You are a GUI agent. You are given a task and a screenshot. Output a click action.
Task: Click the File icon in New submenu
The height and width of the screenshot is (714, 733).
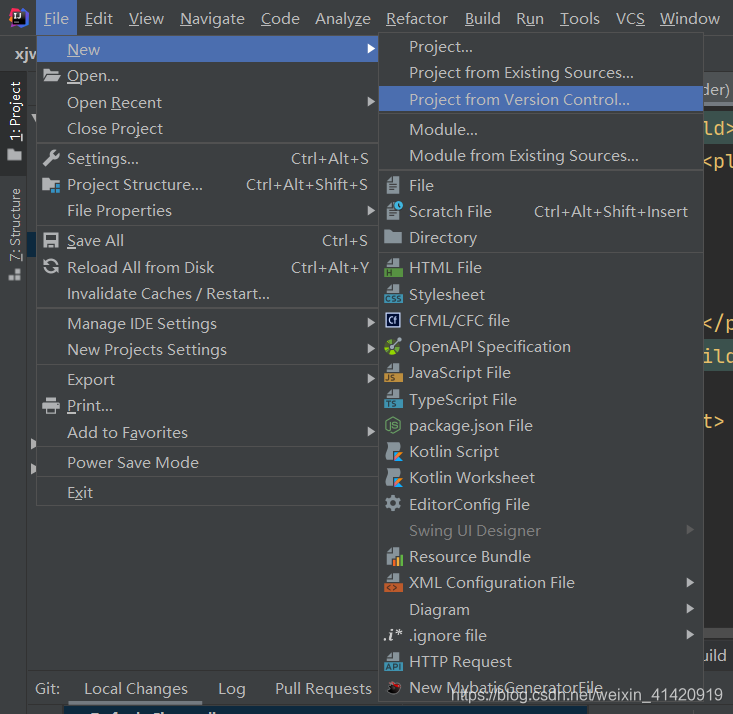click(x=393, y=185)
